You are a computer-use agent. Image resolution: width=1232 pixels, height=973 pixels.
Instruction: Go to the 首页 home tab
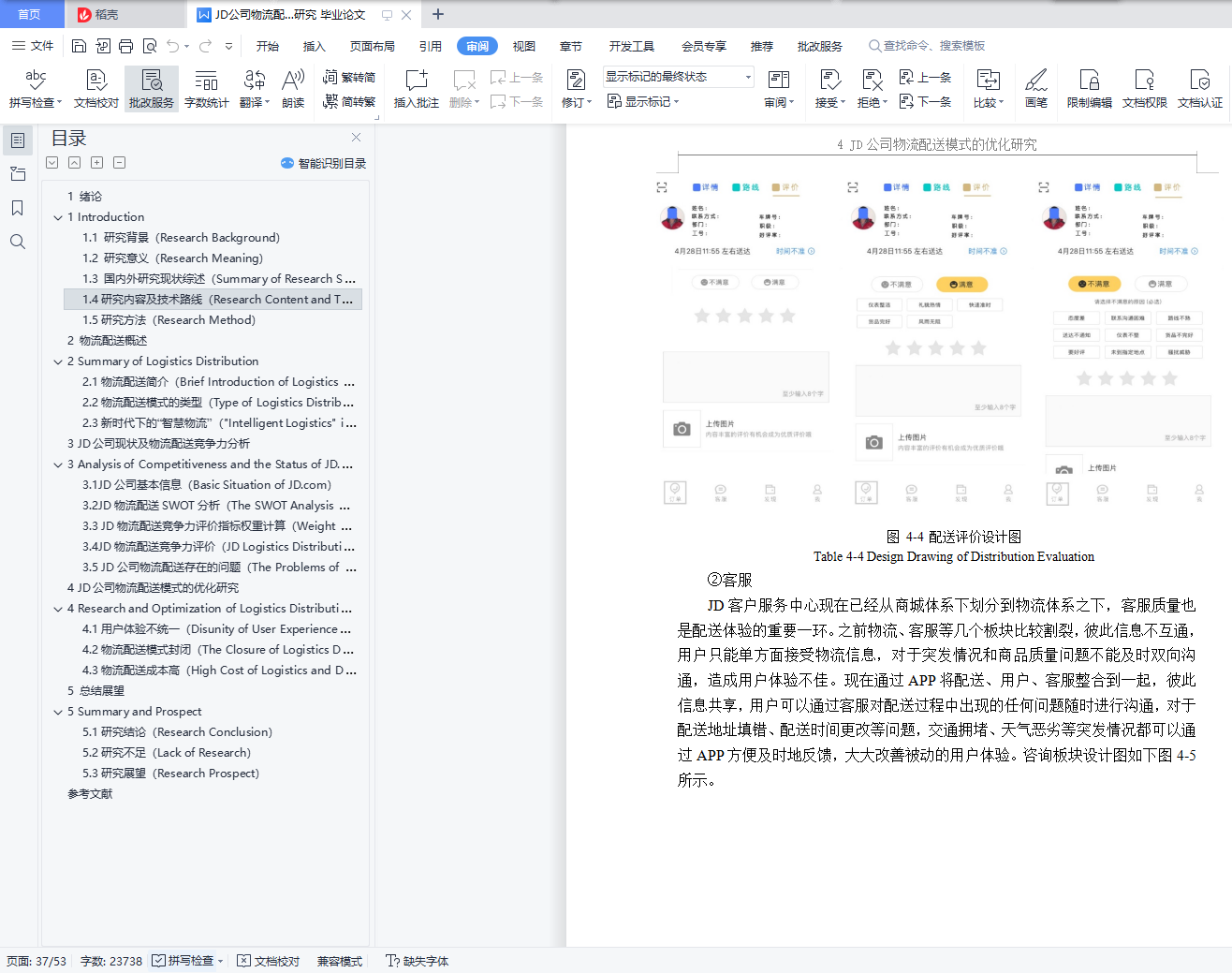point(30,14)
